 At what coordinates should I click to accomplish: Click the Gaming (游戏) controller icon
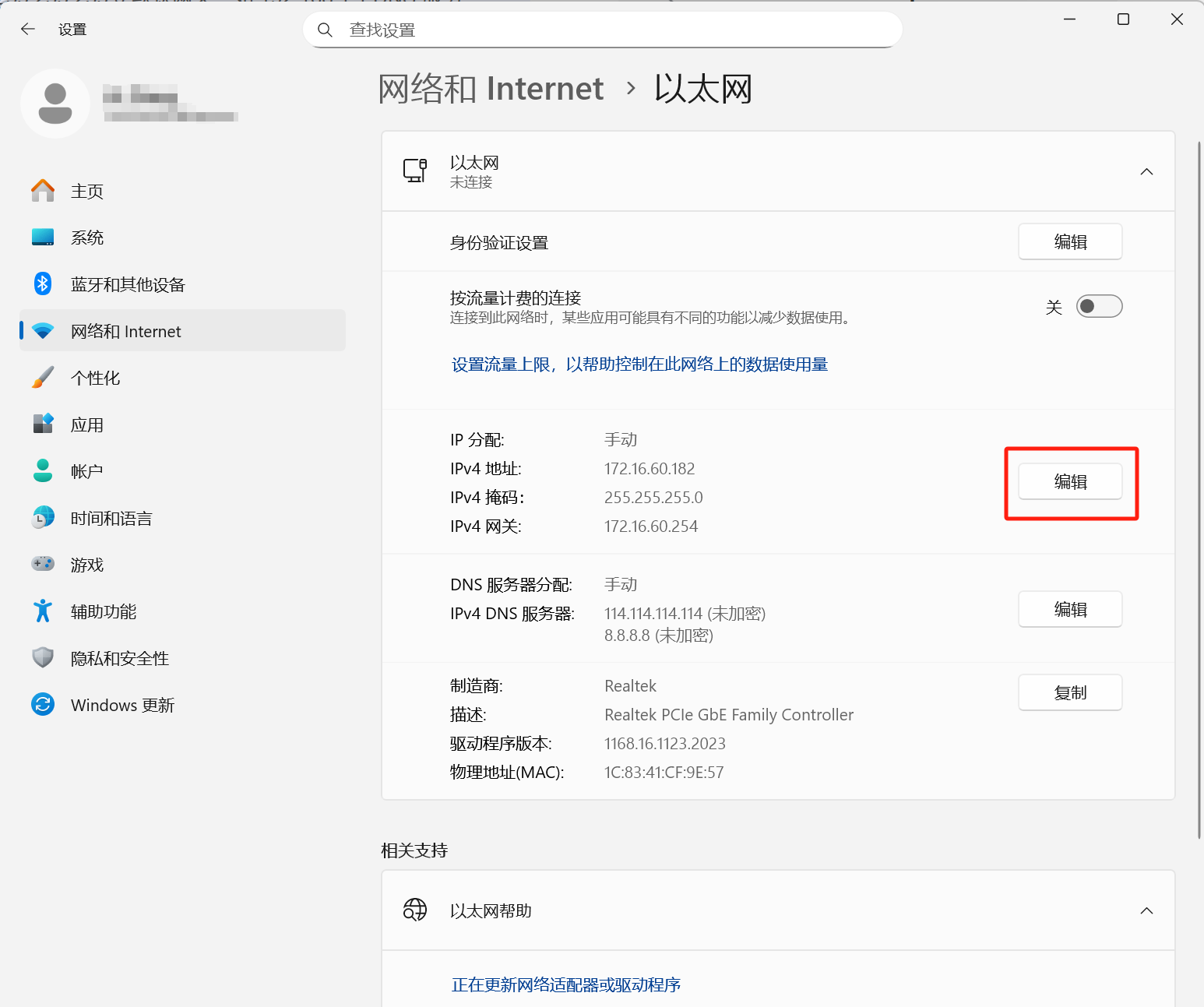pos(43,564)
